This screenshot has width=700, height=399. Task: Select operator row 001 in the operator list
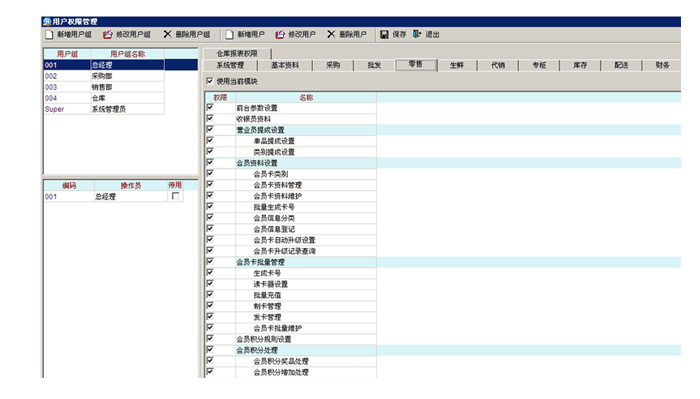(113, 196)
